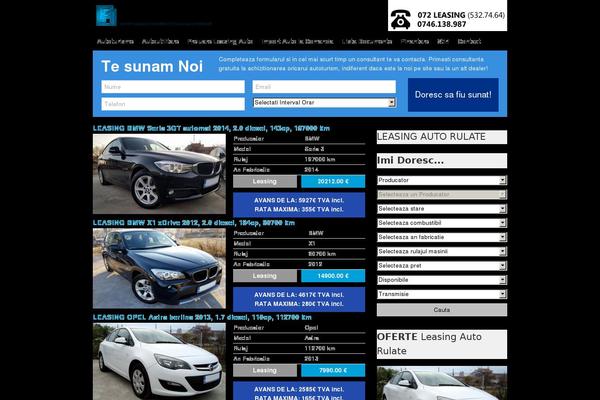Click the Telefon input field
The height and width of the screenshot is (400, 600).
click(x=173, y=104)
